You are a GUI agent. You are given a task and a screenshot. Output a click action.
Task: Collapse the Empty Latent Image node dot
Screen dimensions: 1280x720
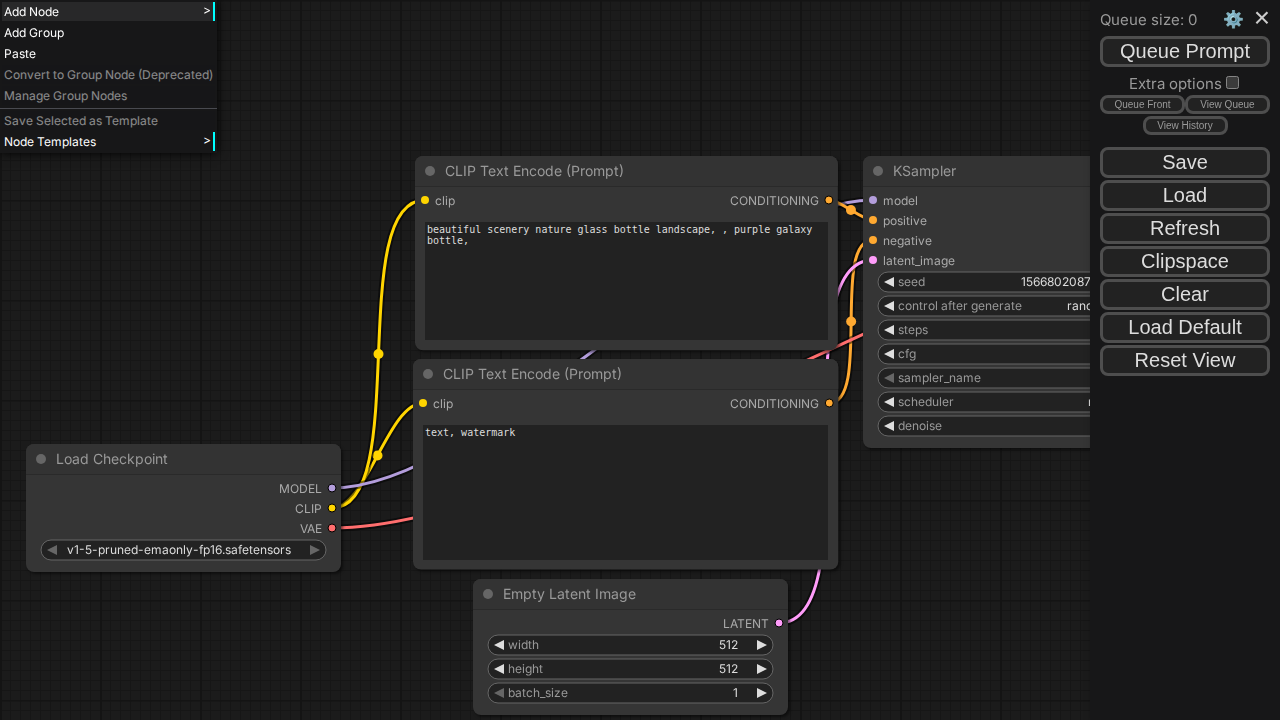pyautogui.click(x=488, y=594)
